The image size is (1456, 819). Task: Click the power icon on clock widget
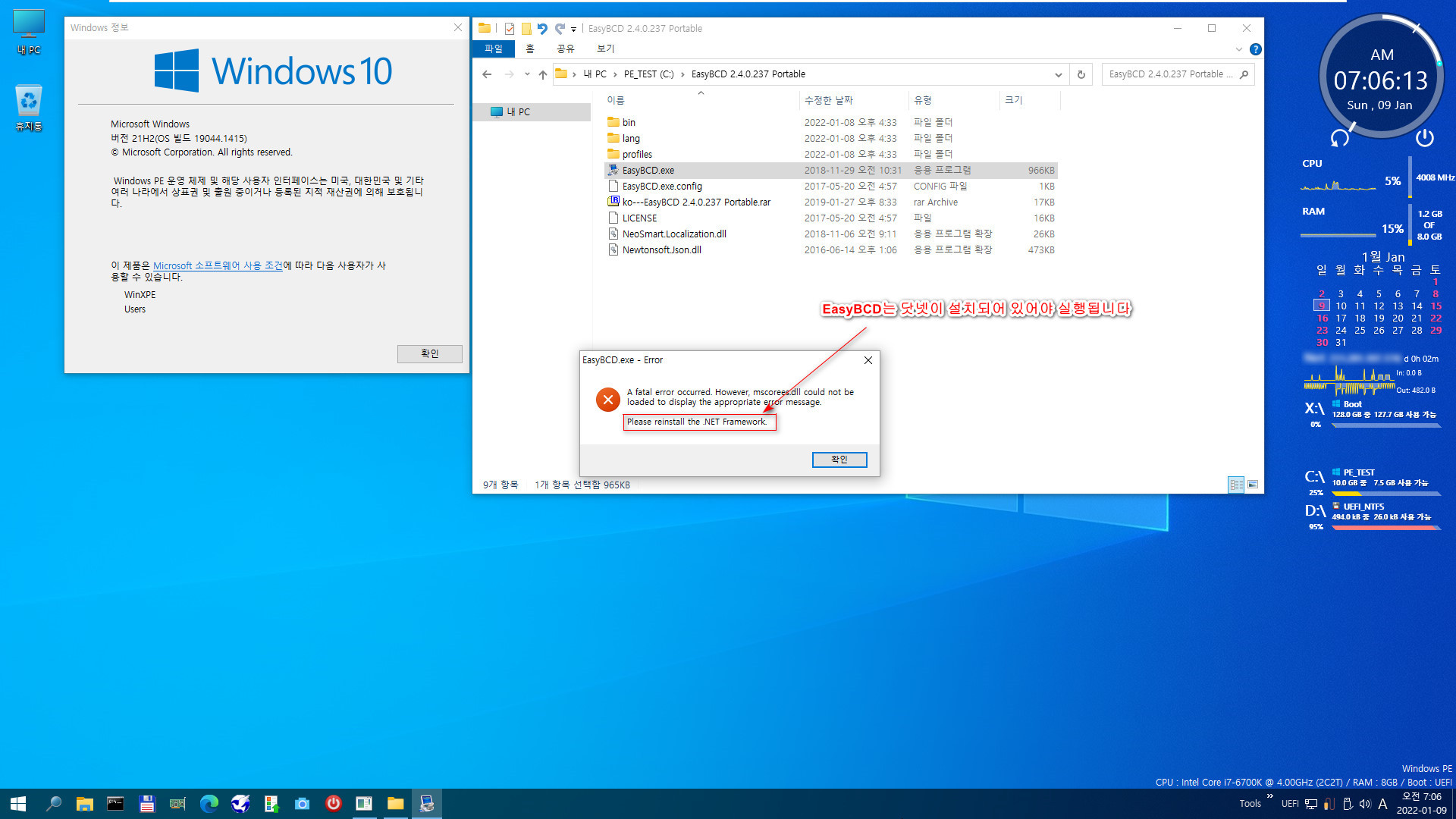point(1425,138)
